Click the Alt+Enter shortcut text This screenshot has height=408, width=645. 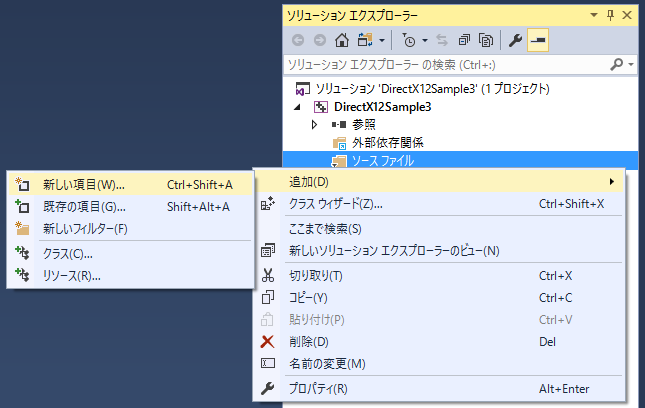click(x=564, y=389)
